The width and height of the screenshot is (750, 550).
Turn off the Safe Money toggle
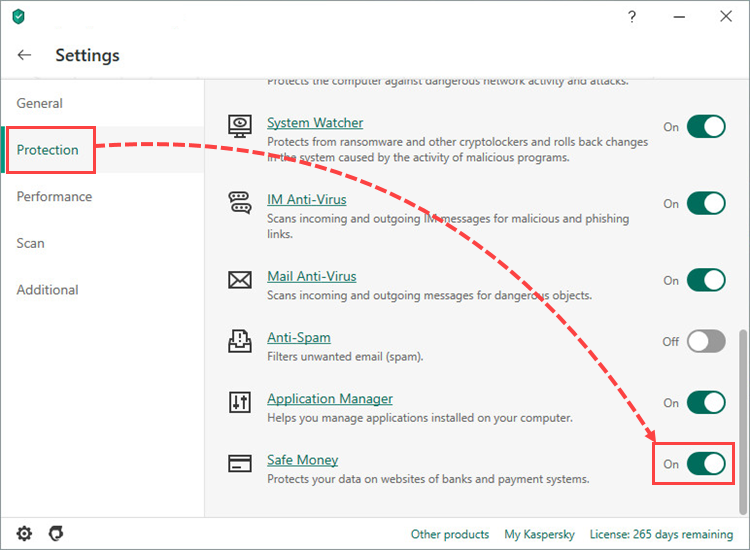click(x=706, y=464)
